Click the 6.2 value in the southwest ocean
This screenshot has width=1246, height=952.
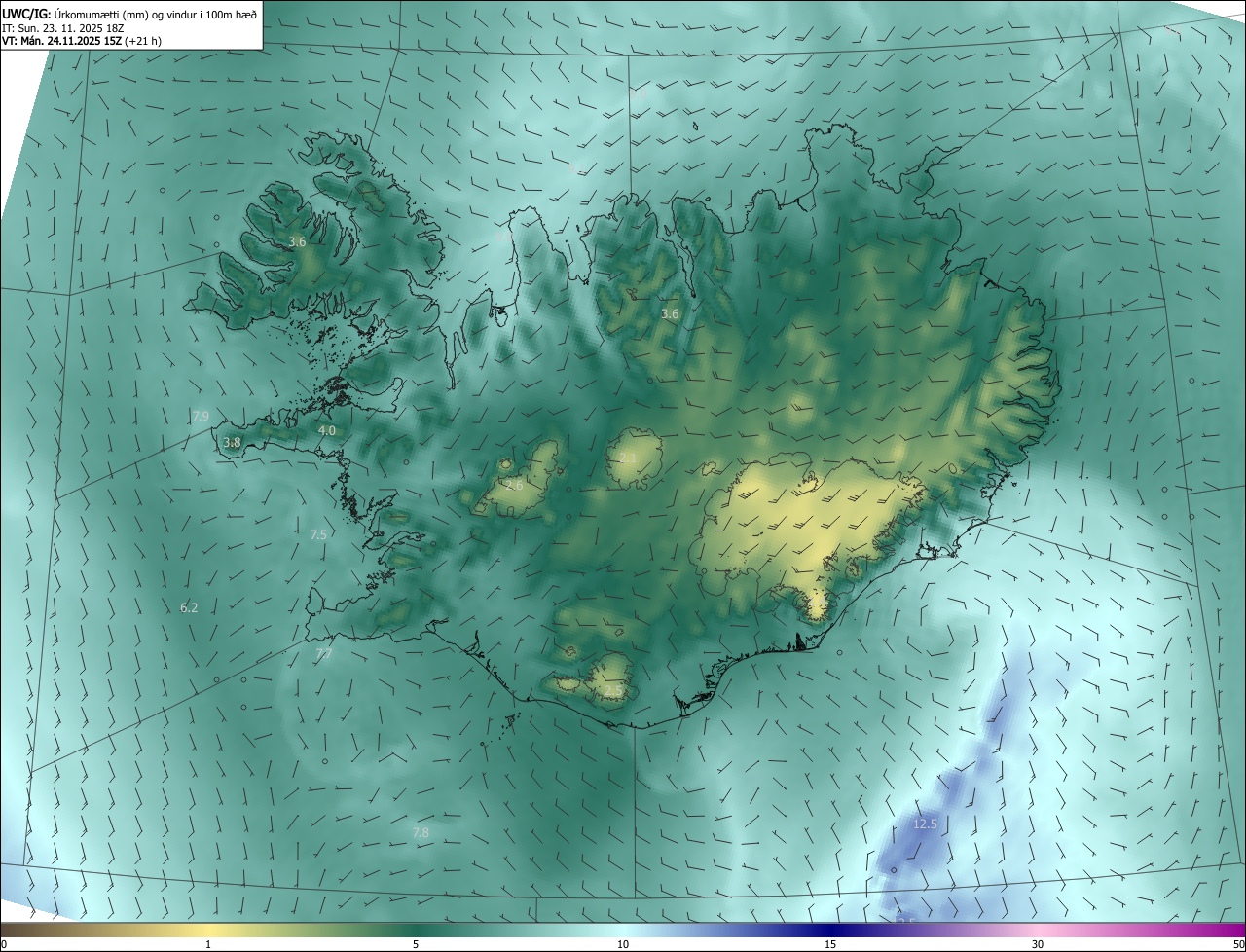(189, 608)
